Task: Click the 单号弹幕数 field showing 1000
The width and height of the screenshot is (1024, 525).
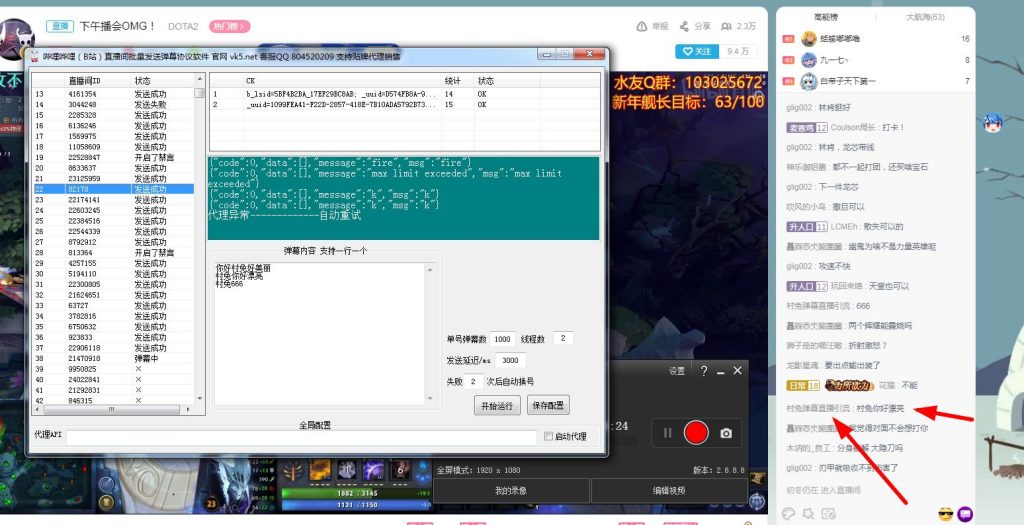Action: click(502, 340)
